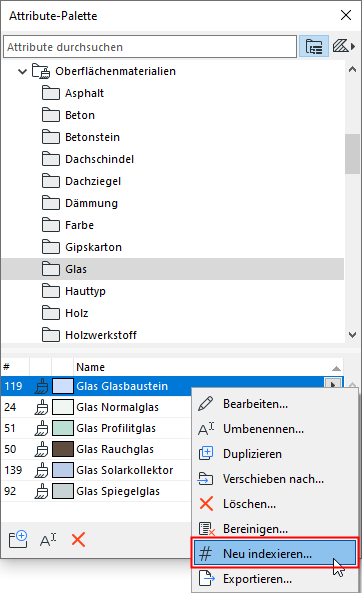
Task: Click the surface brush icon for Glas Normalglas
Action: (41, 407)
